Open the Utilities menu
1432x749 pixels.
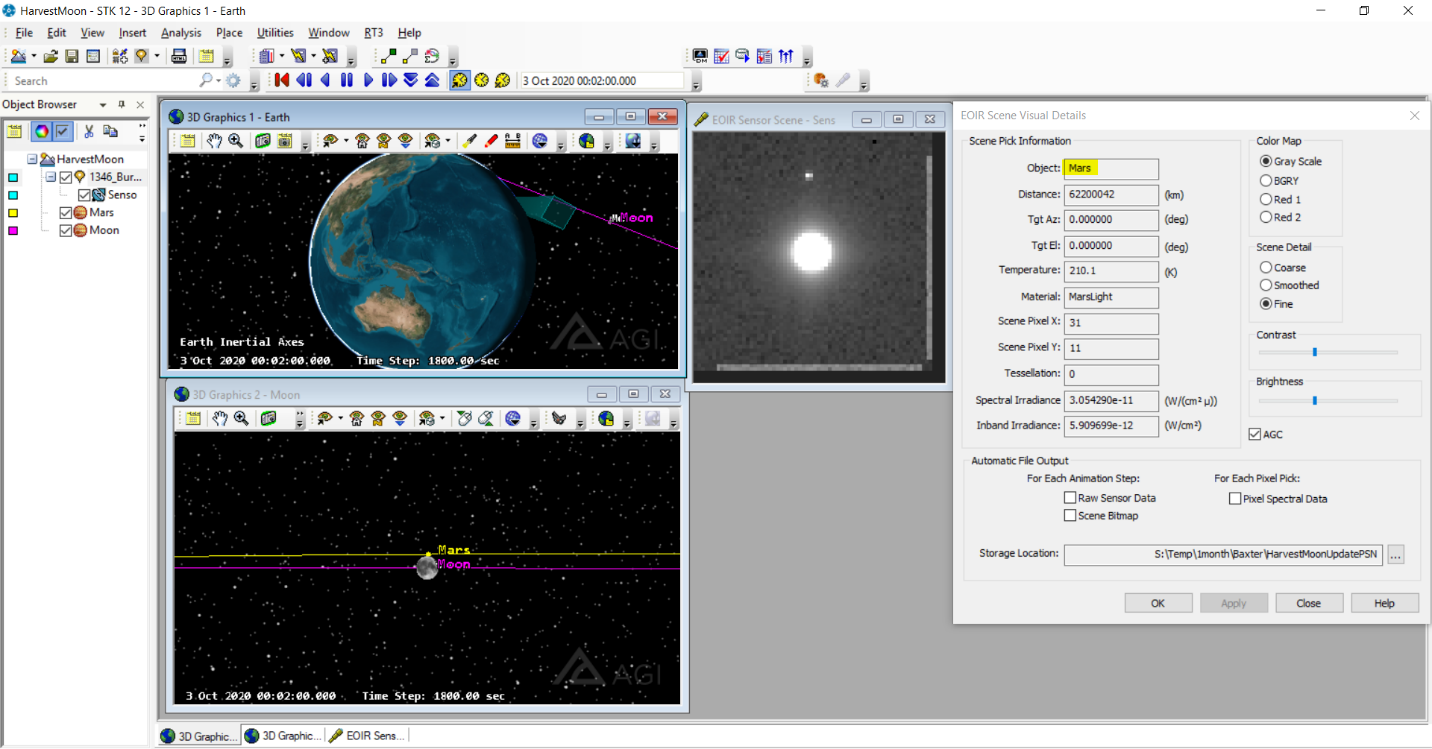276,33
